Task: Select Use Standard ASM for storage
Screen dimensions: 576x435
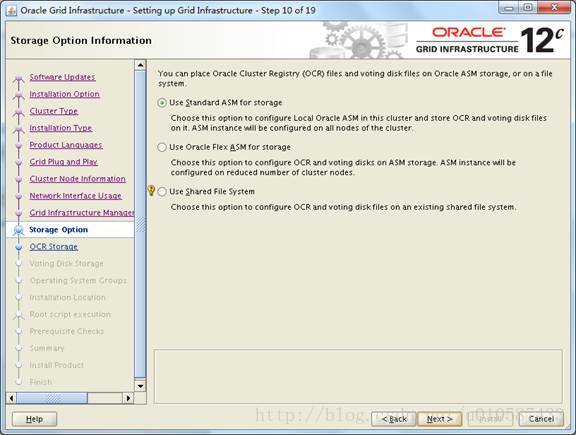Action: pos(162,103)
